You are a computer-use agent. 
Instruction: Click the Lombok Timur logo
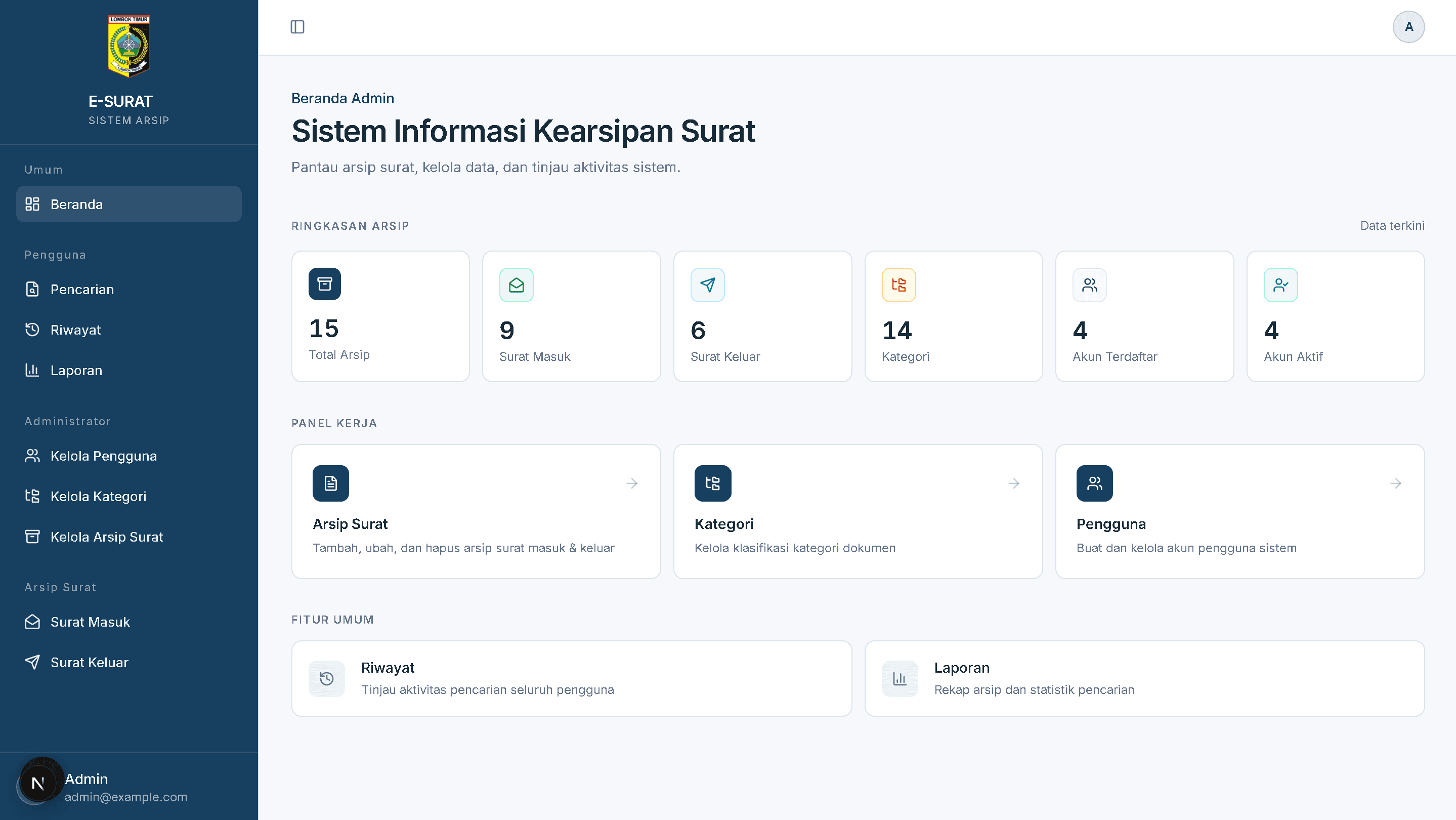[x=129, y=46]
